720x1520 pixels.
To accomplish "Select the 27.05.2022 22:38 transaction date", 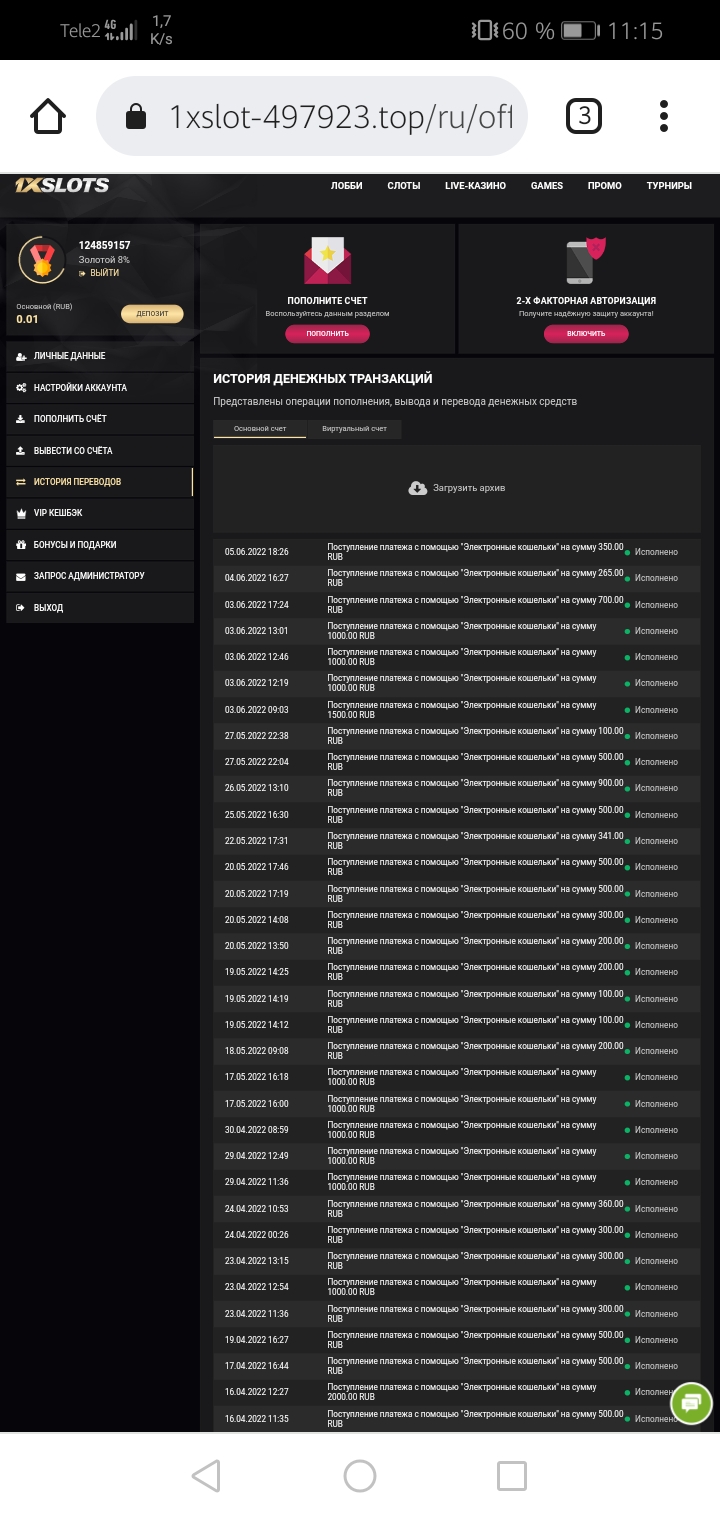I will tap(257, 736).
